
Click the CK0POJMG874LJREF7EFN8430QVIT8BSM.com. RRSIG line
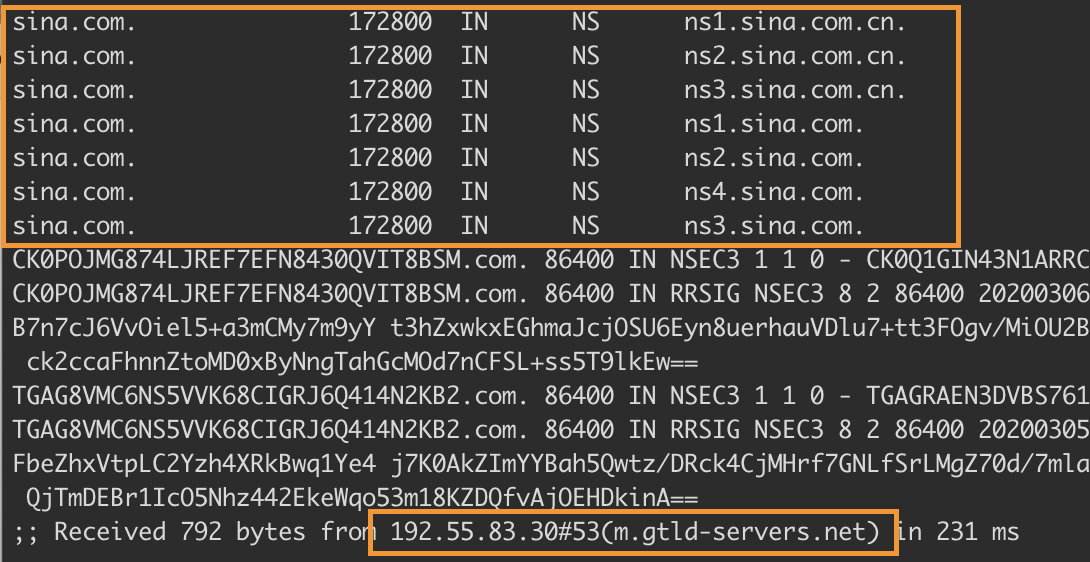551,294
